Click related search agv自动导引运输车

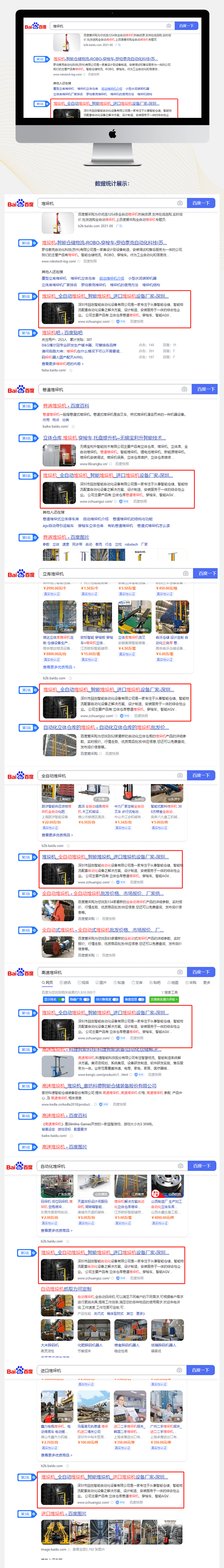[59, 526]
